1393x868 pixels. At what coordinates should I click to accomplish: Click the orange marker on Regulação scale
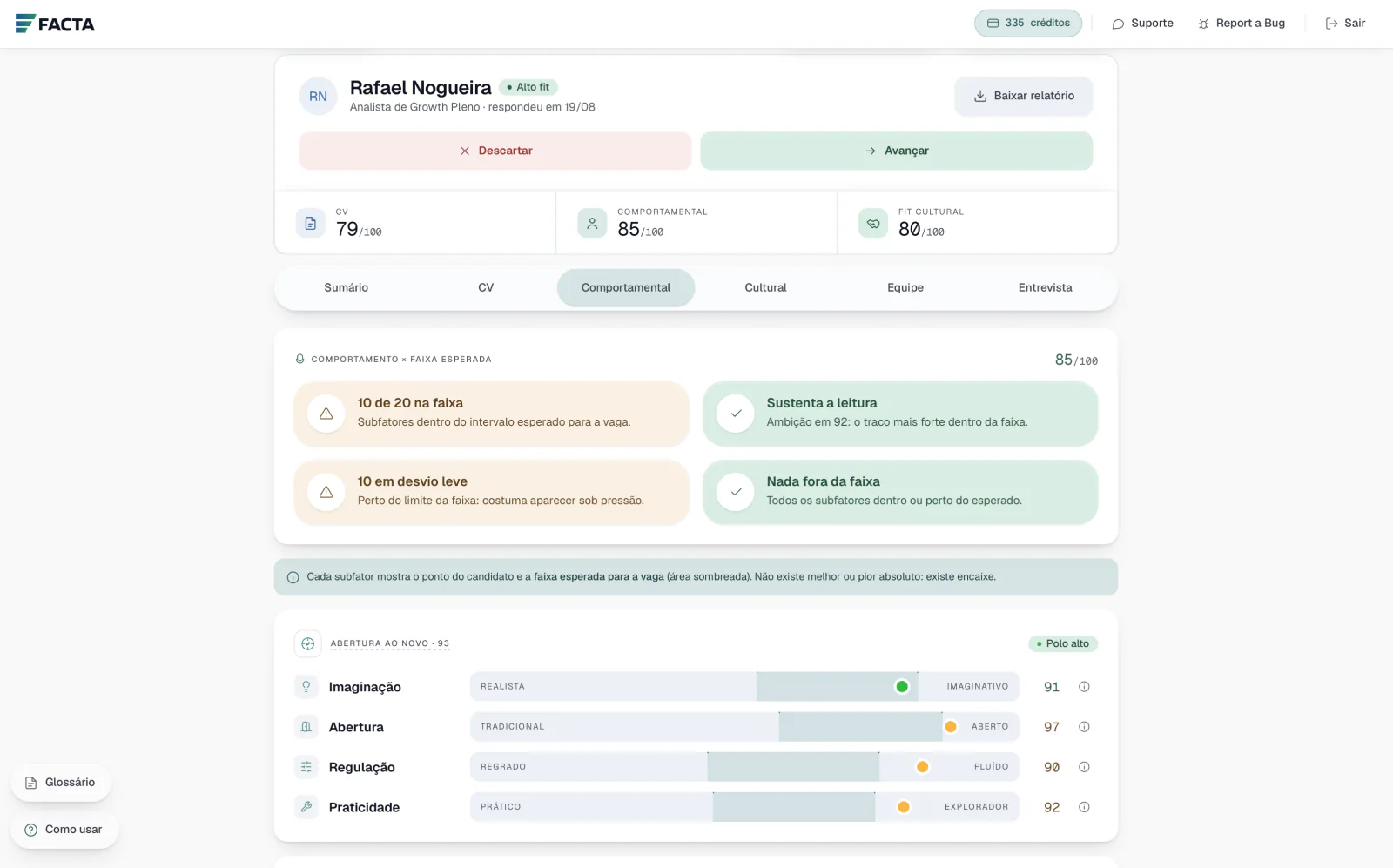(x=922, y=767)
